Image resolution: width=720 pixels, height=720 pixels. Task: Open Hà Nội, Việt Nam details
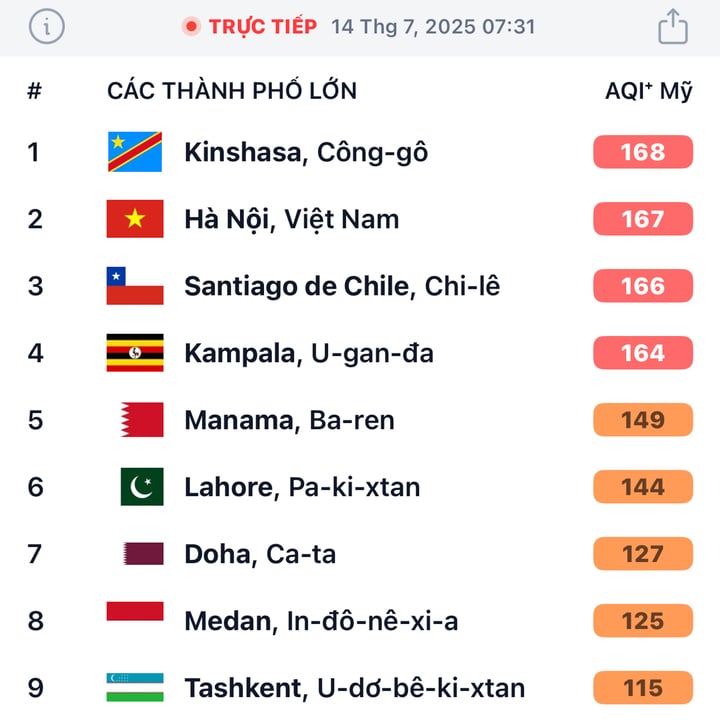pyautogui.click(x=292, y=219)
